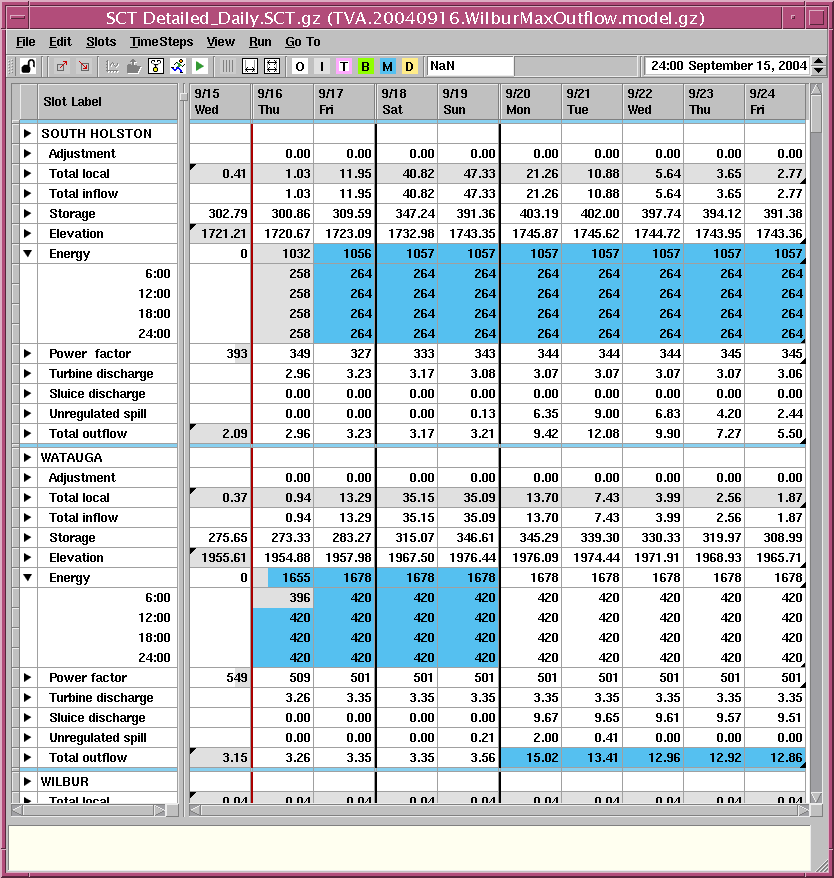Click the folder upload icon

pyautogui.click(x=133, y=67)
